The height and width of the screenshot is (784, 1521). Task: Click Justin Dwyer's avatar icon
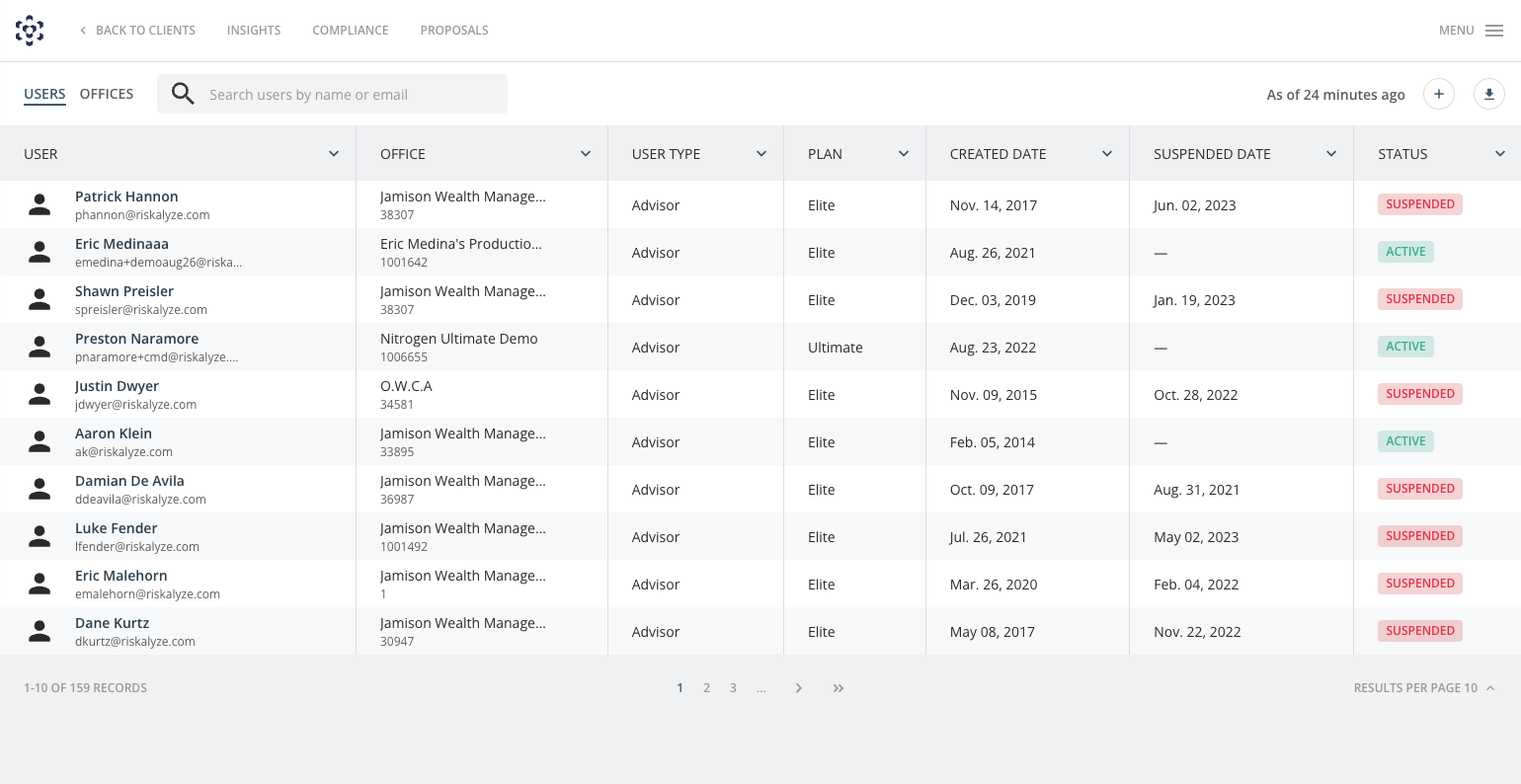coord(40,394)
